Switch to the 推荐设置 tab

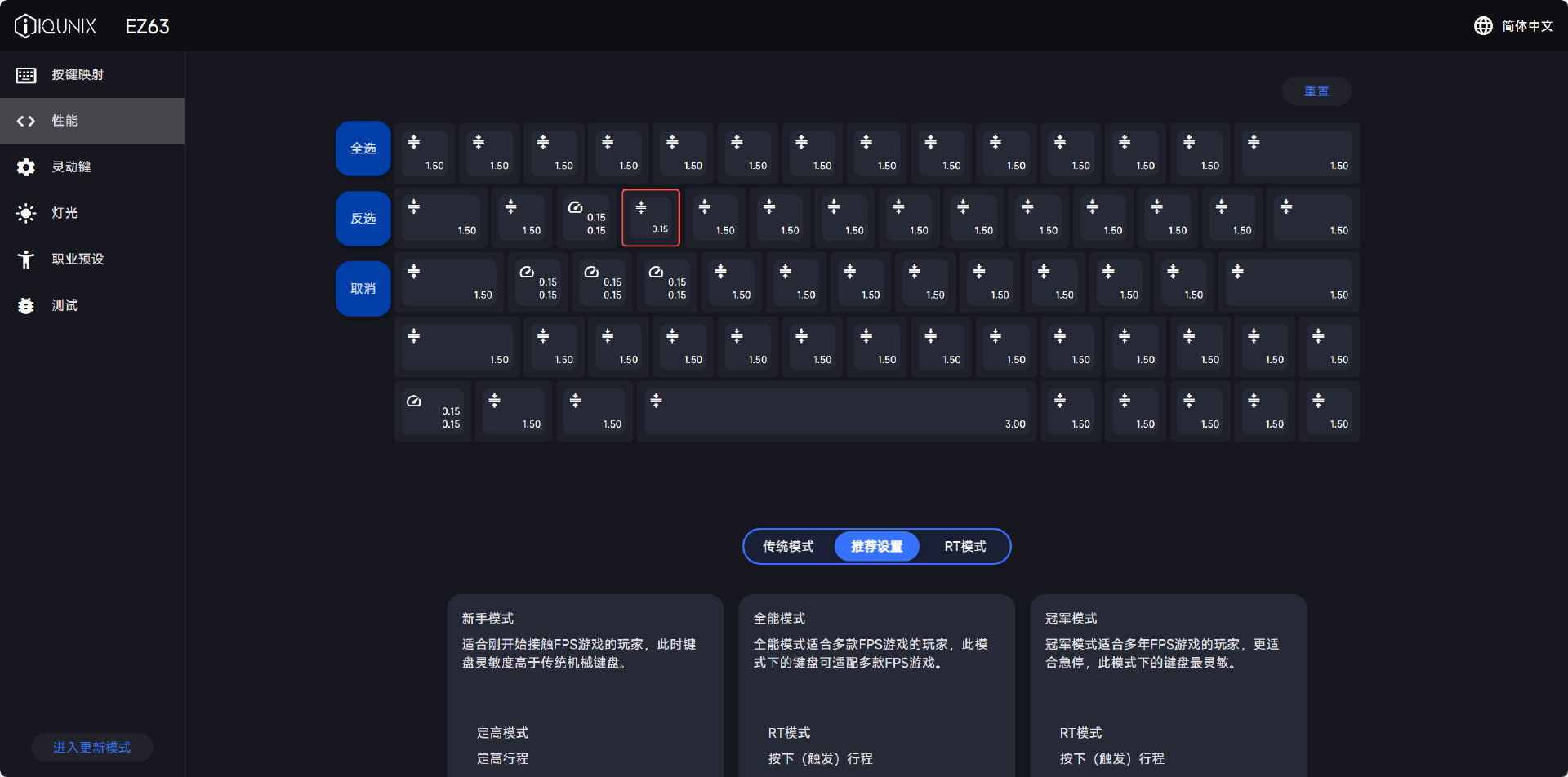(877, 547)
